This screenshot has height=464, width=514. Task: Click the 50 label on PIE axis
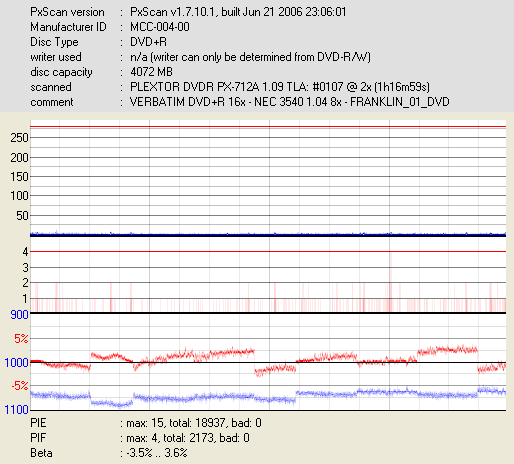(22, 216)
